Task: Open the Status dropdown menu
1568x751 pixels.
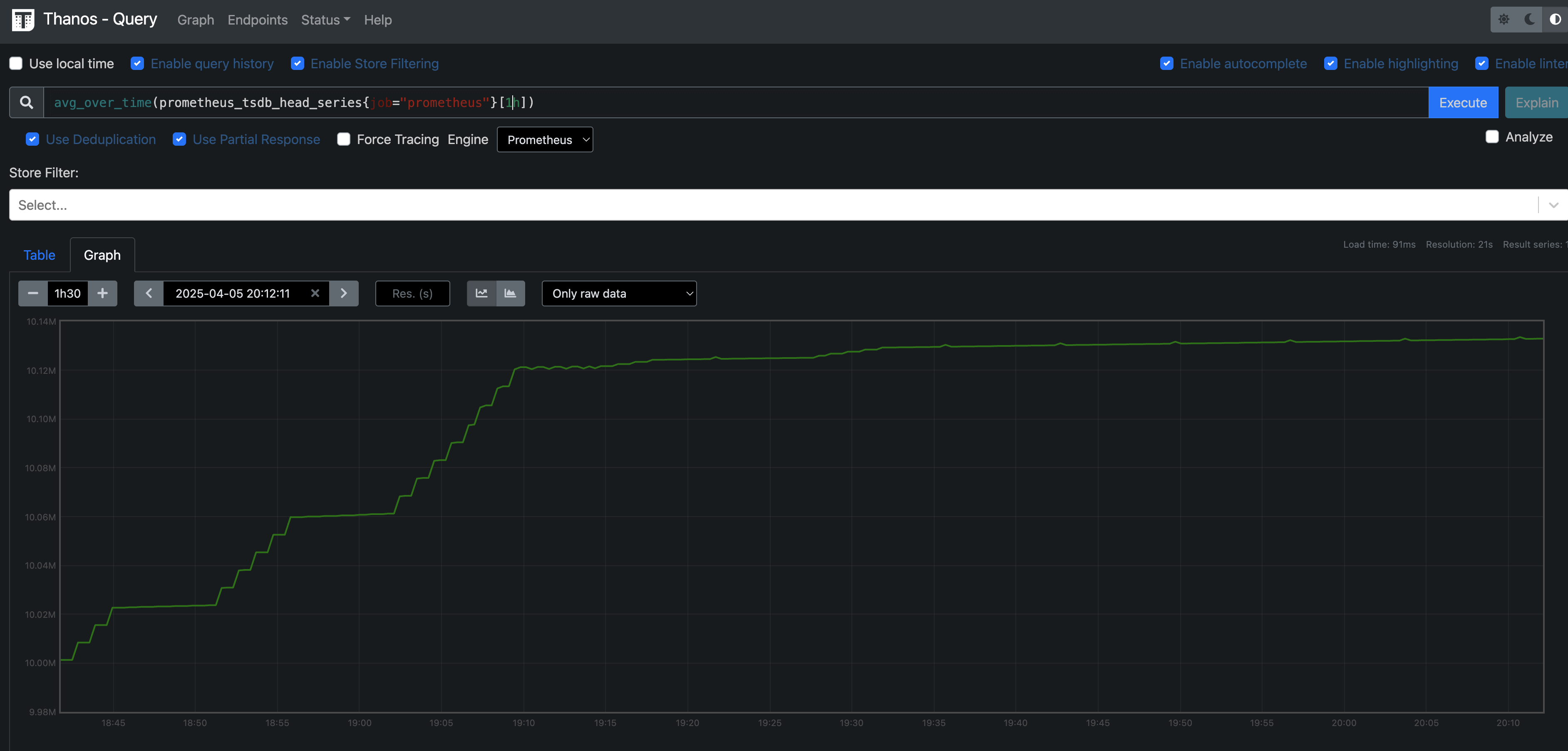Action: (325, 20)
